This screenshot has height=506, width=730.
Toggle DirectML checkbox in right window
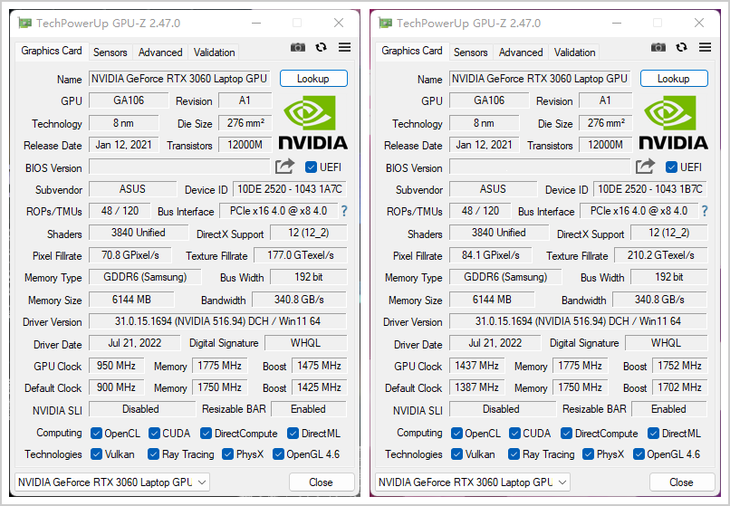point(653,433)
